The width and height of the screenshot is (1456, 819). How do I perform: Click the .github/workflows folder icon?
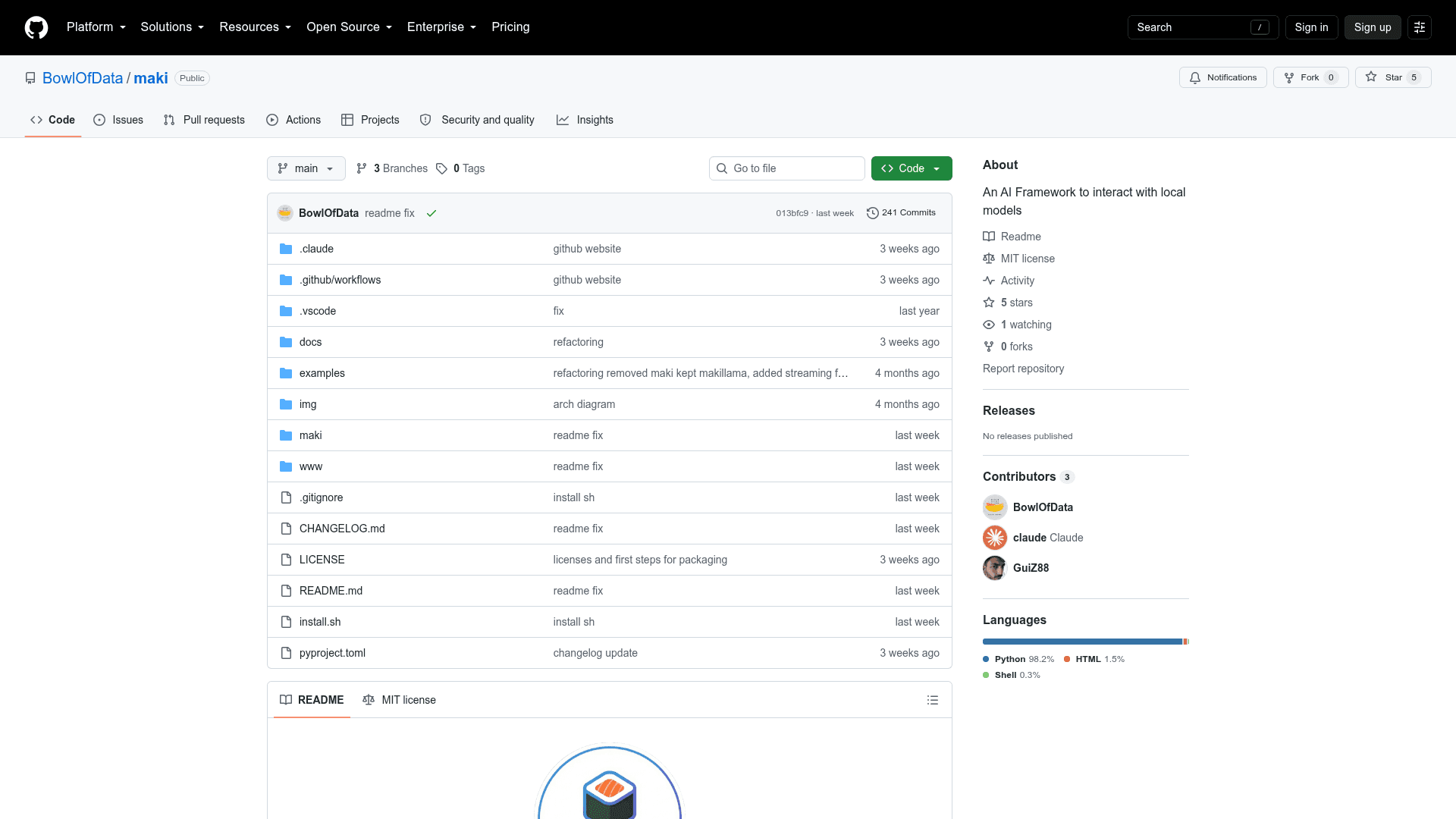(x=286, y=280)
